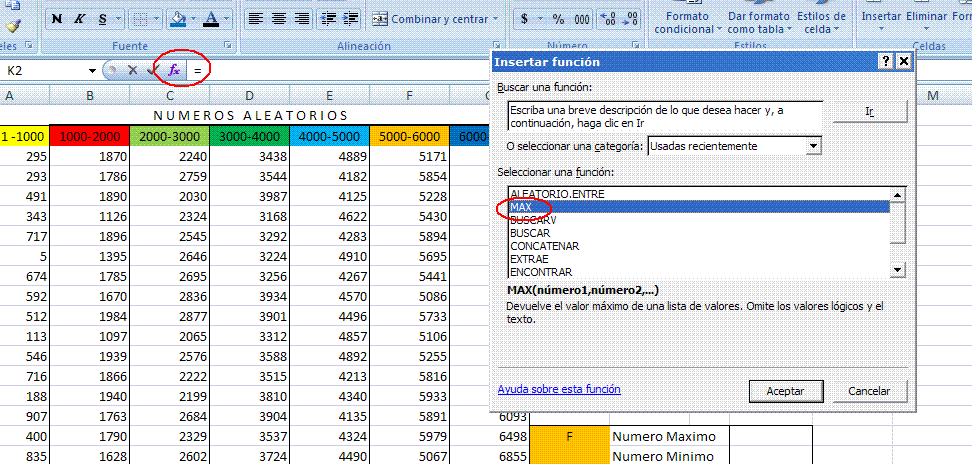
Task: Click the dialog help question mark button
Action: pyautogui.click(x=885, y=61)
